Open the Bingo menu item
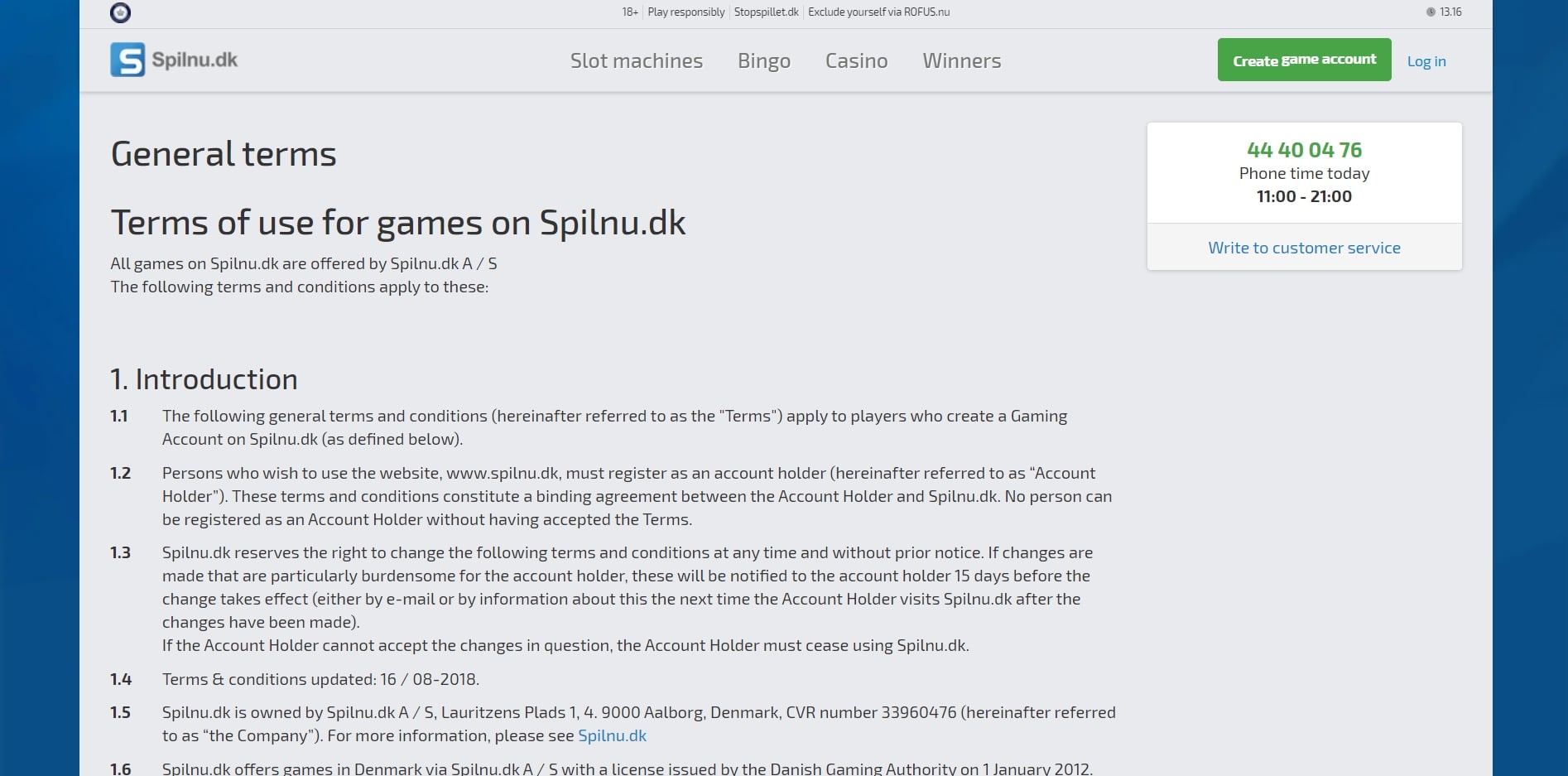Screen dimensions: 1568x776 click(764, 61)
